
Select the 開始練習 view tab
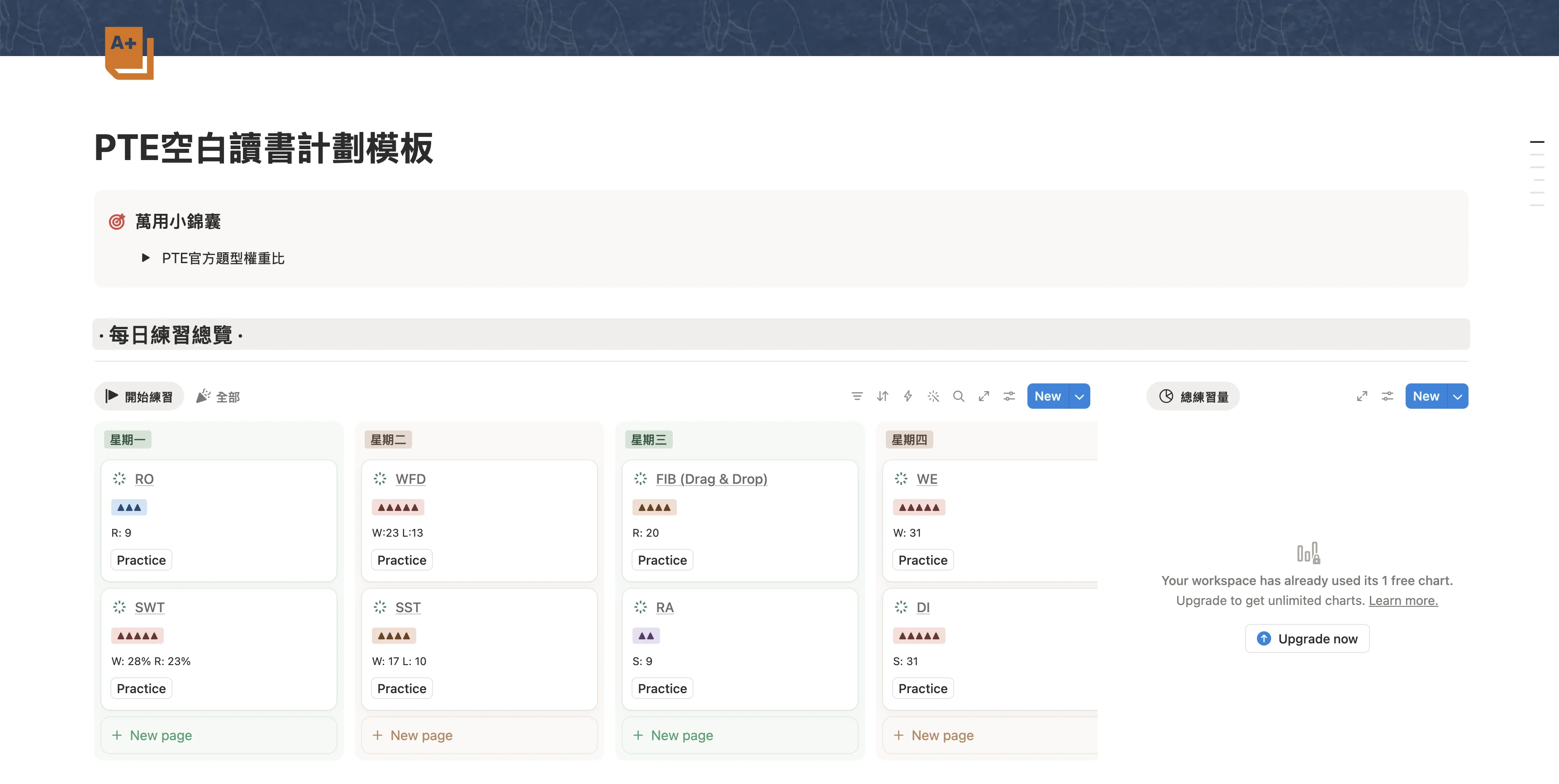pyautogui.click(x=139, y=396)
